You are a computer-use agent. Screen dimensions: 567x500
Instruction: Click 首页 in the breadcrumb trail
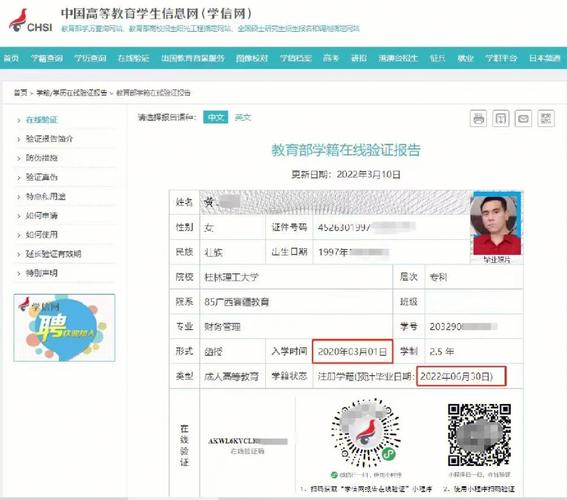click(x=21, y=93)
